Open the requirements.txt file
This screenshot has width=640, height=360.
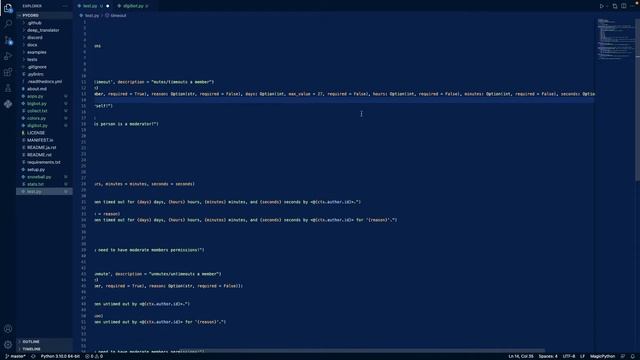point(44,162)
